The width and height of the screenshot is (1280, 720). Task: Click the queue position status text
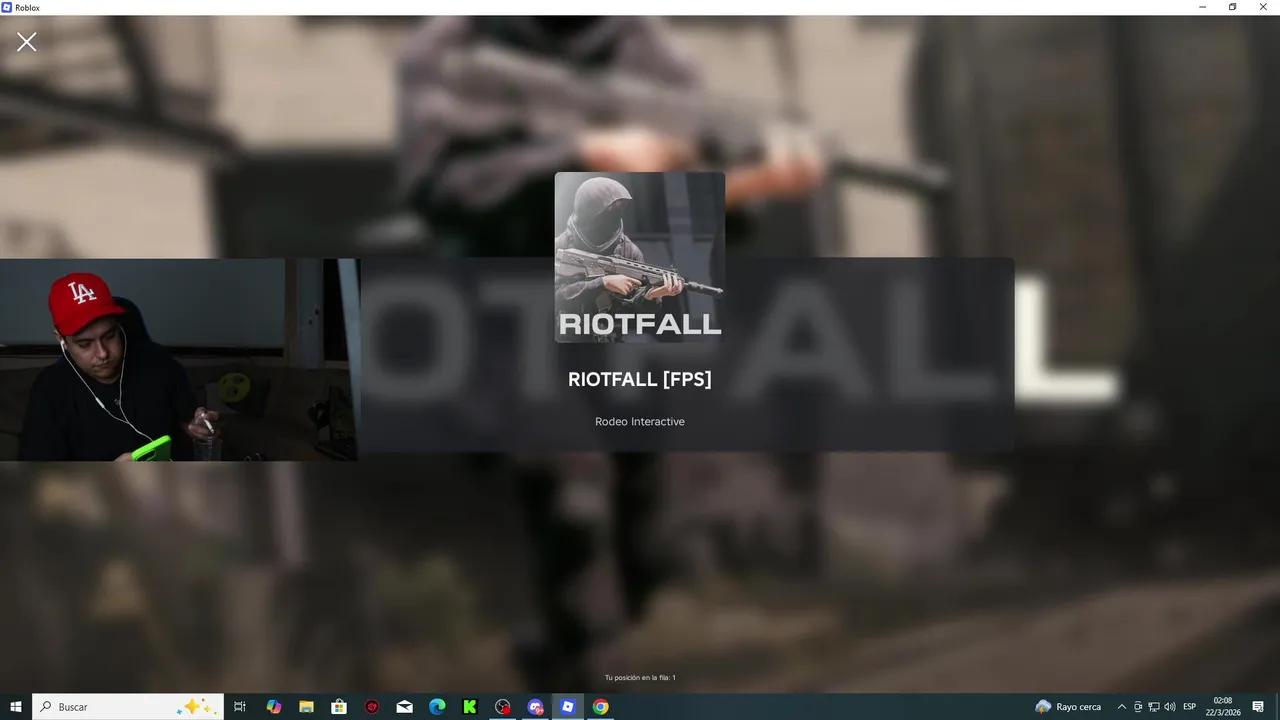click(640, 678)
